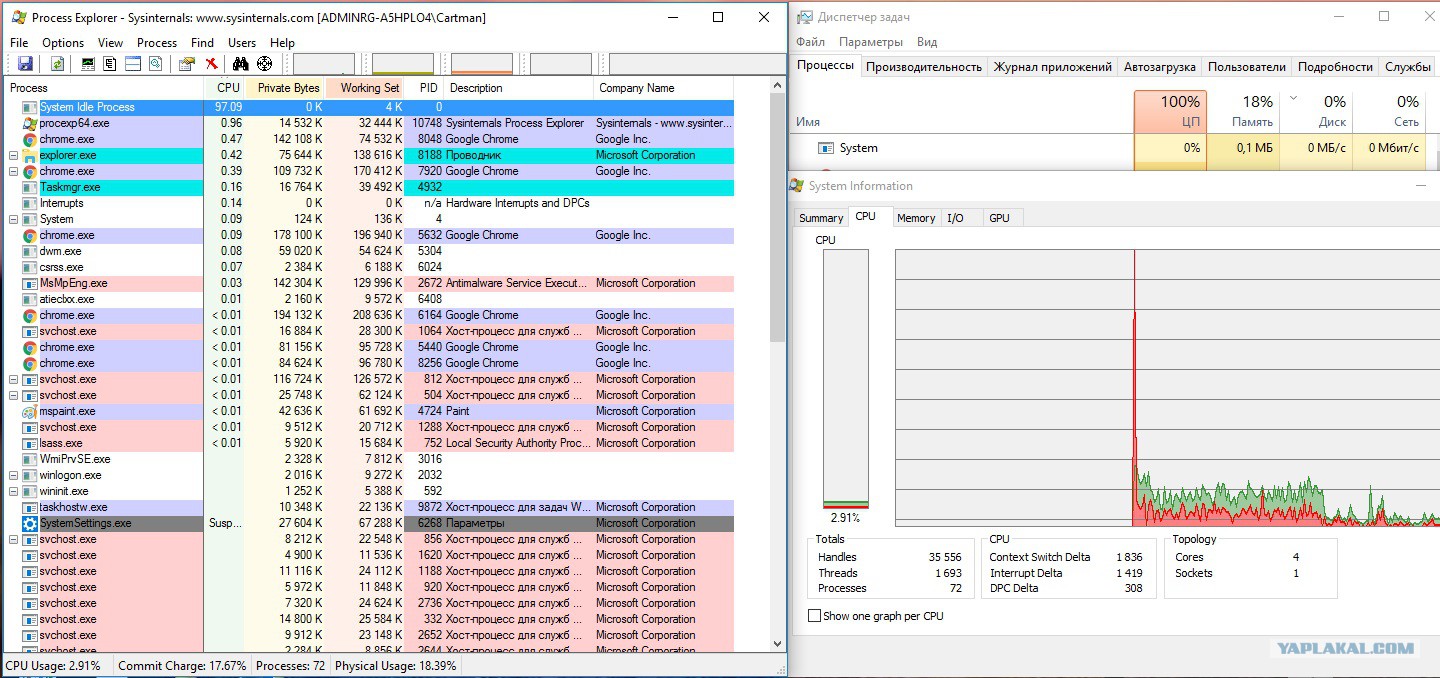
Task: Click the red X Kill Process icon
Action: coord(212,64)
